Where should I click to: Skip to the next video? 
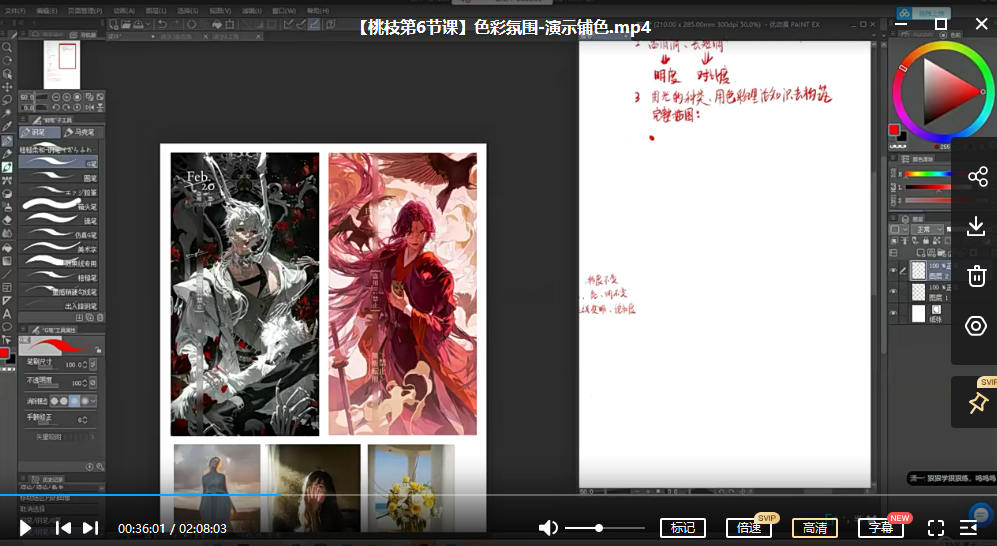point(90,528)
